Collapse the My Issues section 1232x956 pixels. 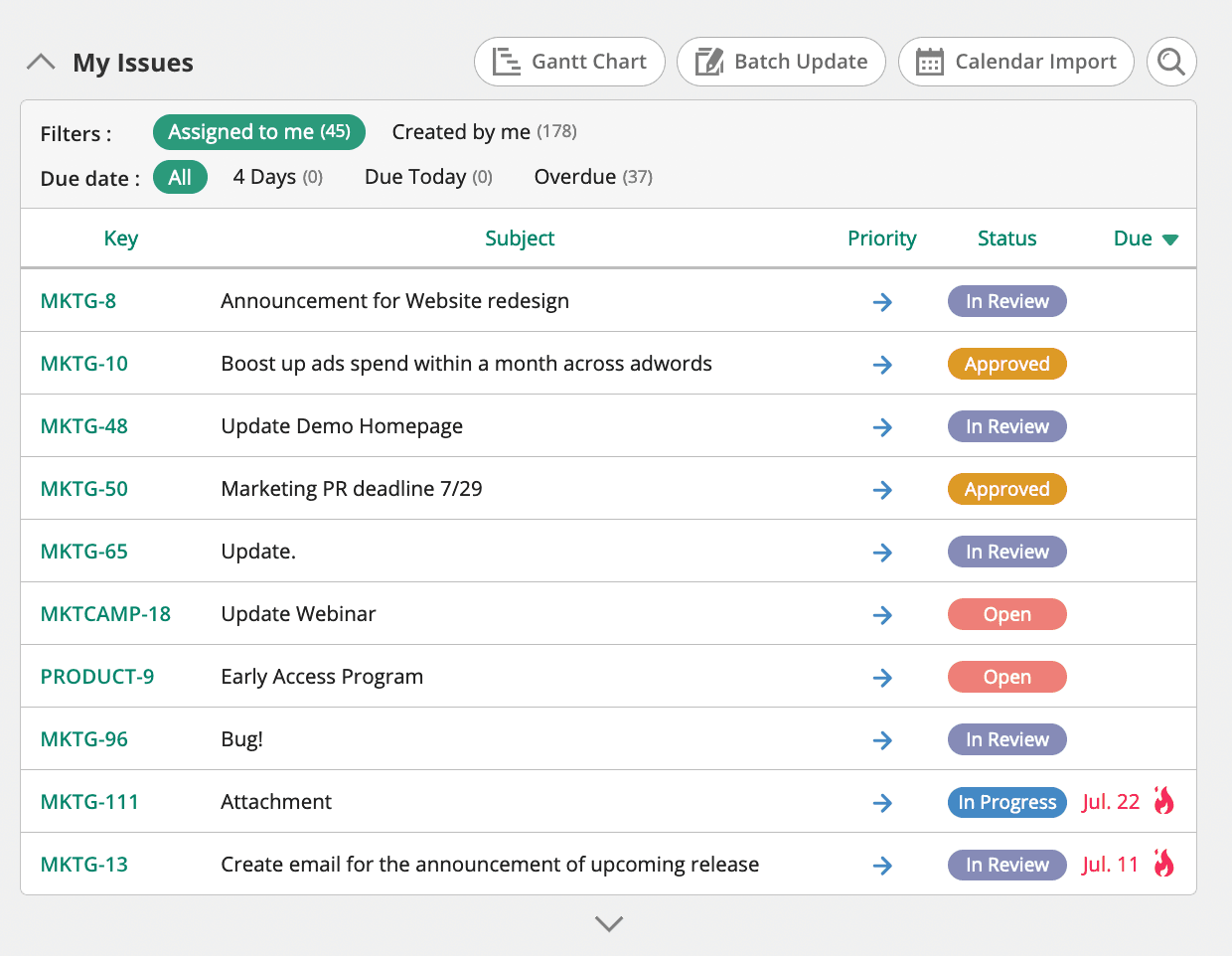[41, 62]
